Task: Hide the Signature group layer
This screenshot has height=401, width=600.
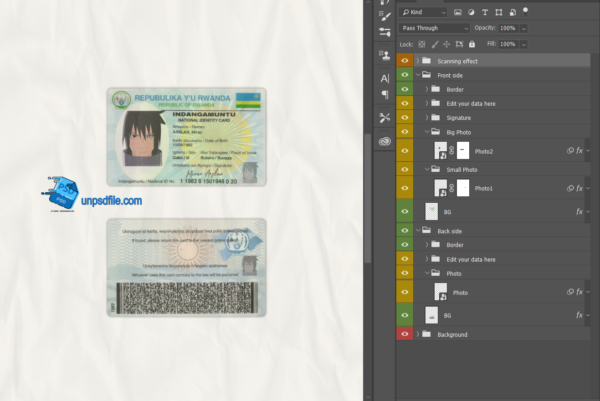Action: 404,117
